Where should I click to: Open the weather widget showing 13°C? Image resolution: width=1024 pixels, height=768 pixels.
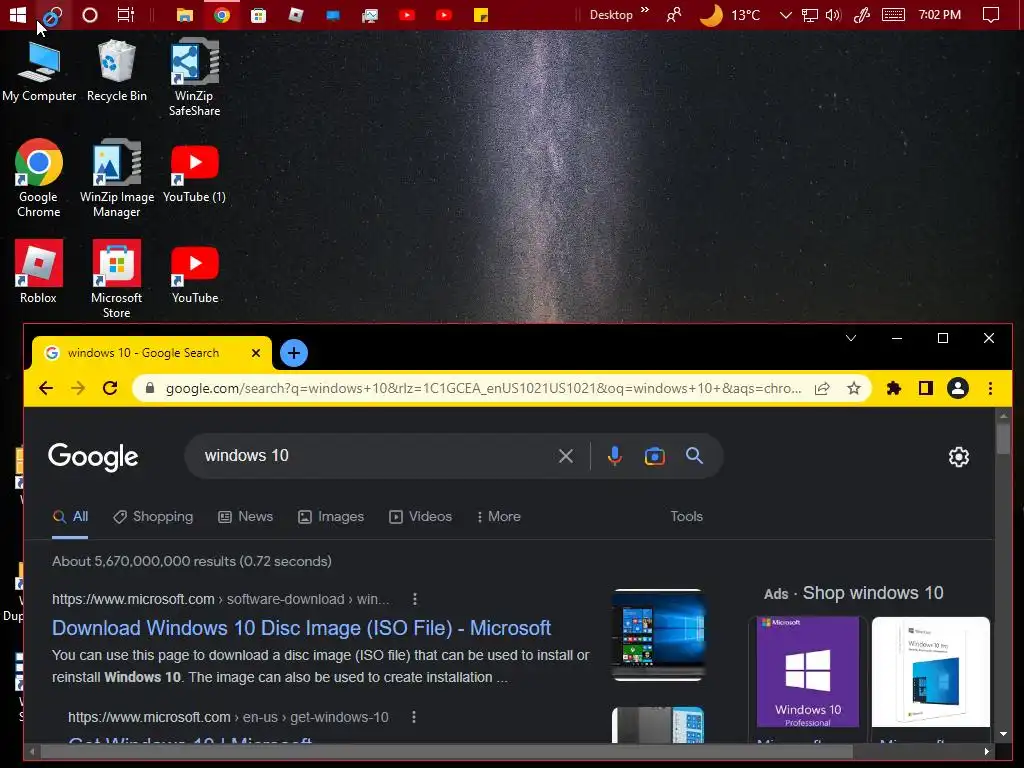730,14
